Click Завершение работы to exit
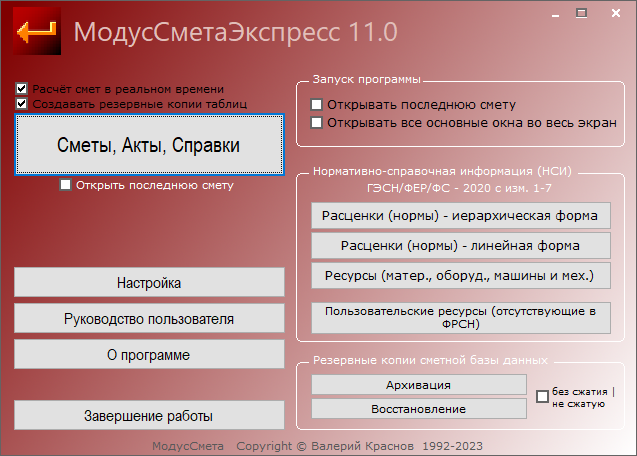Image resolution: width=637 pixels, height=456 pixels. click(x=149, y=415)
